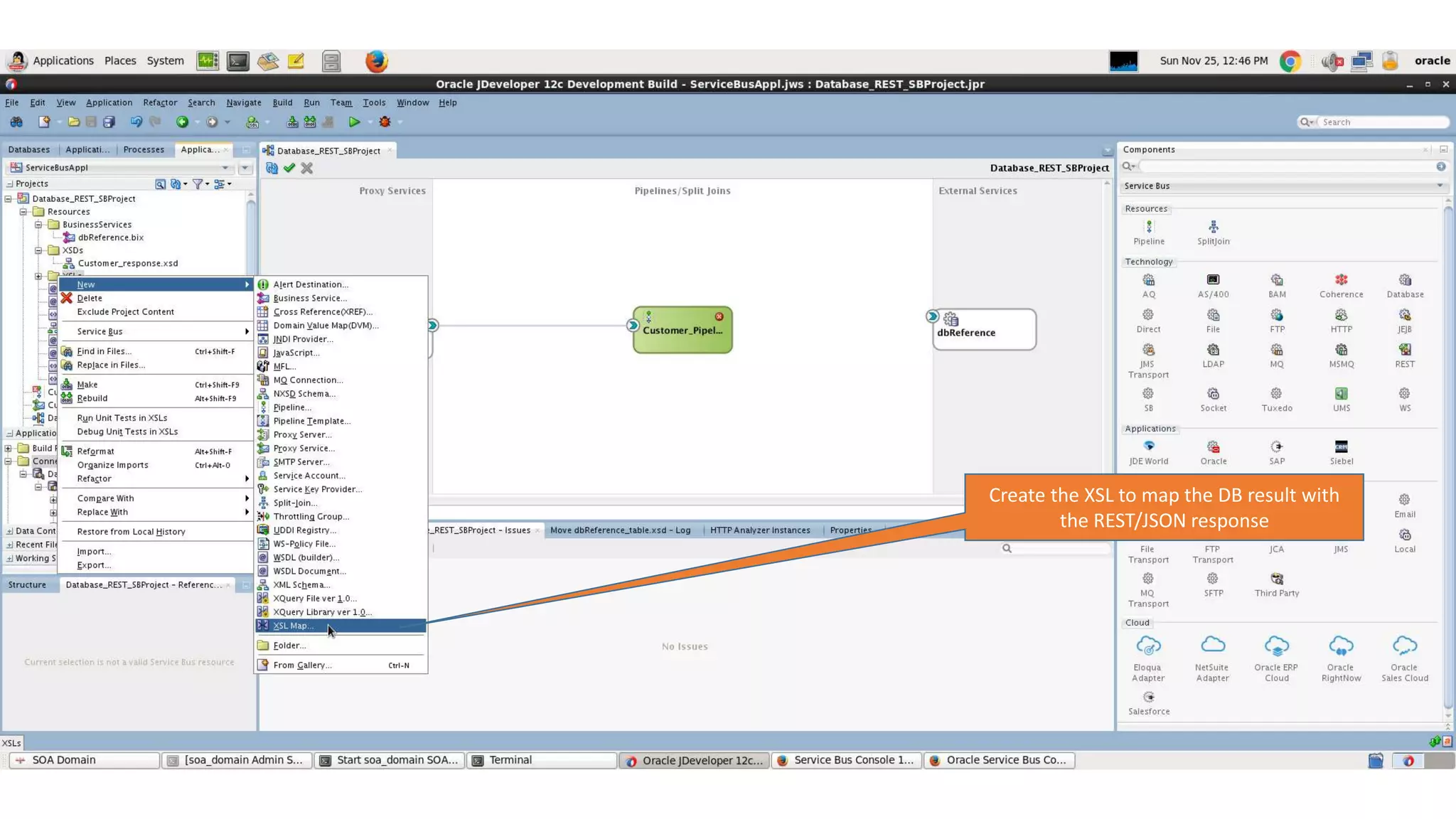Click Delete in the context menu
Screen dimensions: 1456x819
[x=156, y=298]
